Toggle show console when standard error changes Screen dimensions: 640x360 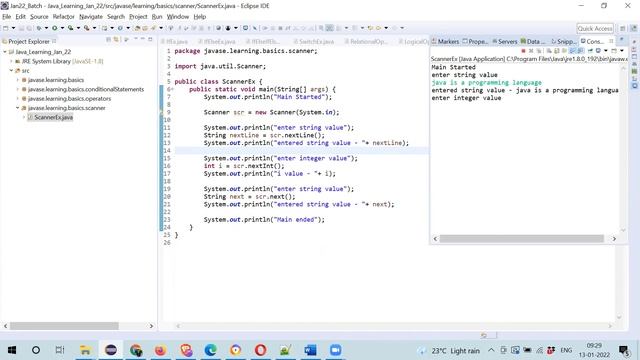click(580, 51)
